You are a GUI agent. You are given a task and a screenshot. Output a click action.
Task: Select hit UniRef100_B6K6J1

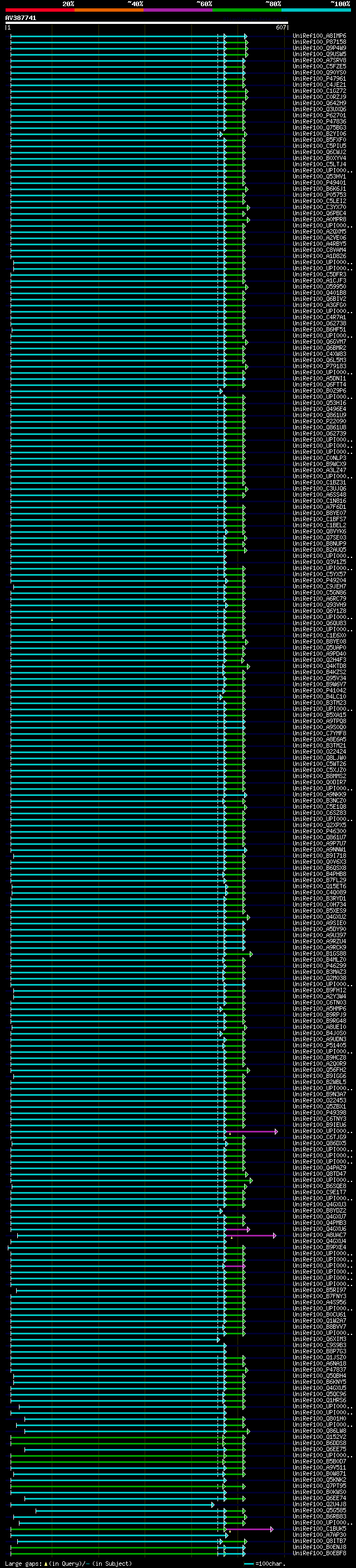pos(319,189)
